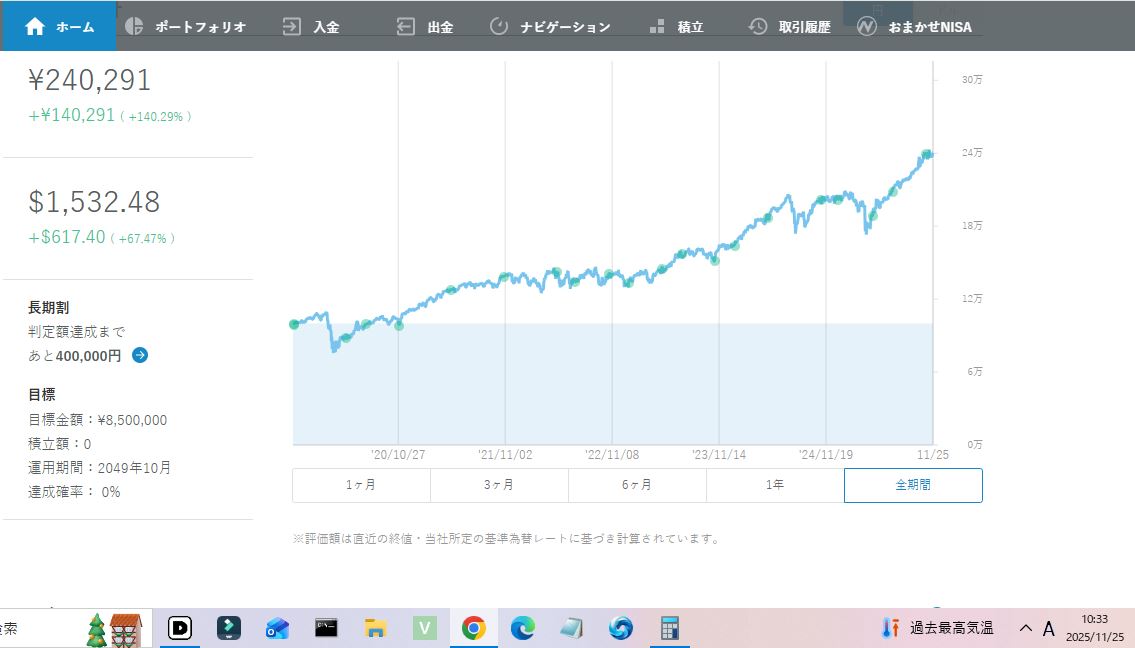This screenshot has height=648, width=1135.
Task: Open the 過去最高気温 weather widget
Action: click(937, 628)
